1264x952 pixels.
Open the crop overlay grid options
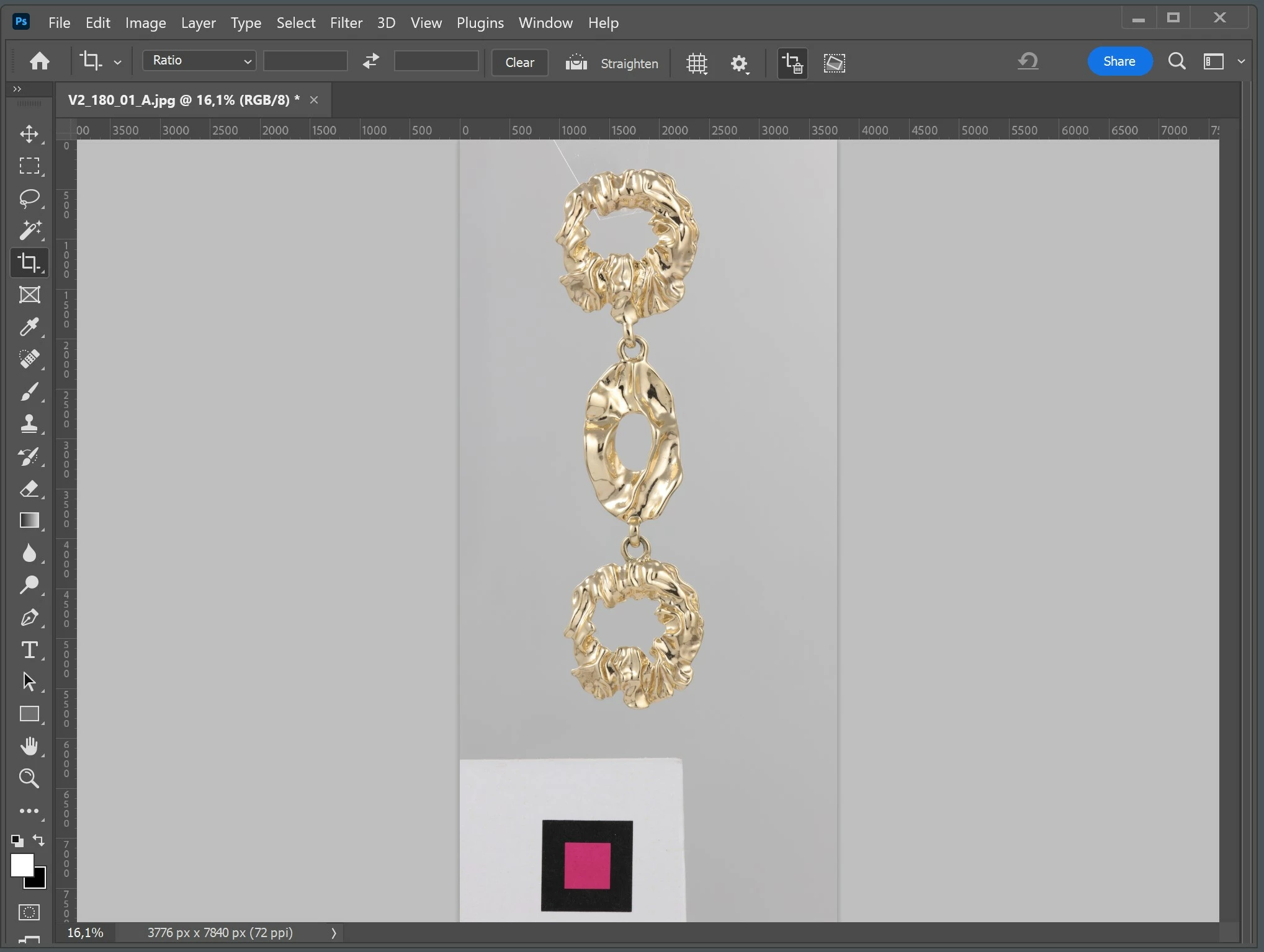(697, 63)
